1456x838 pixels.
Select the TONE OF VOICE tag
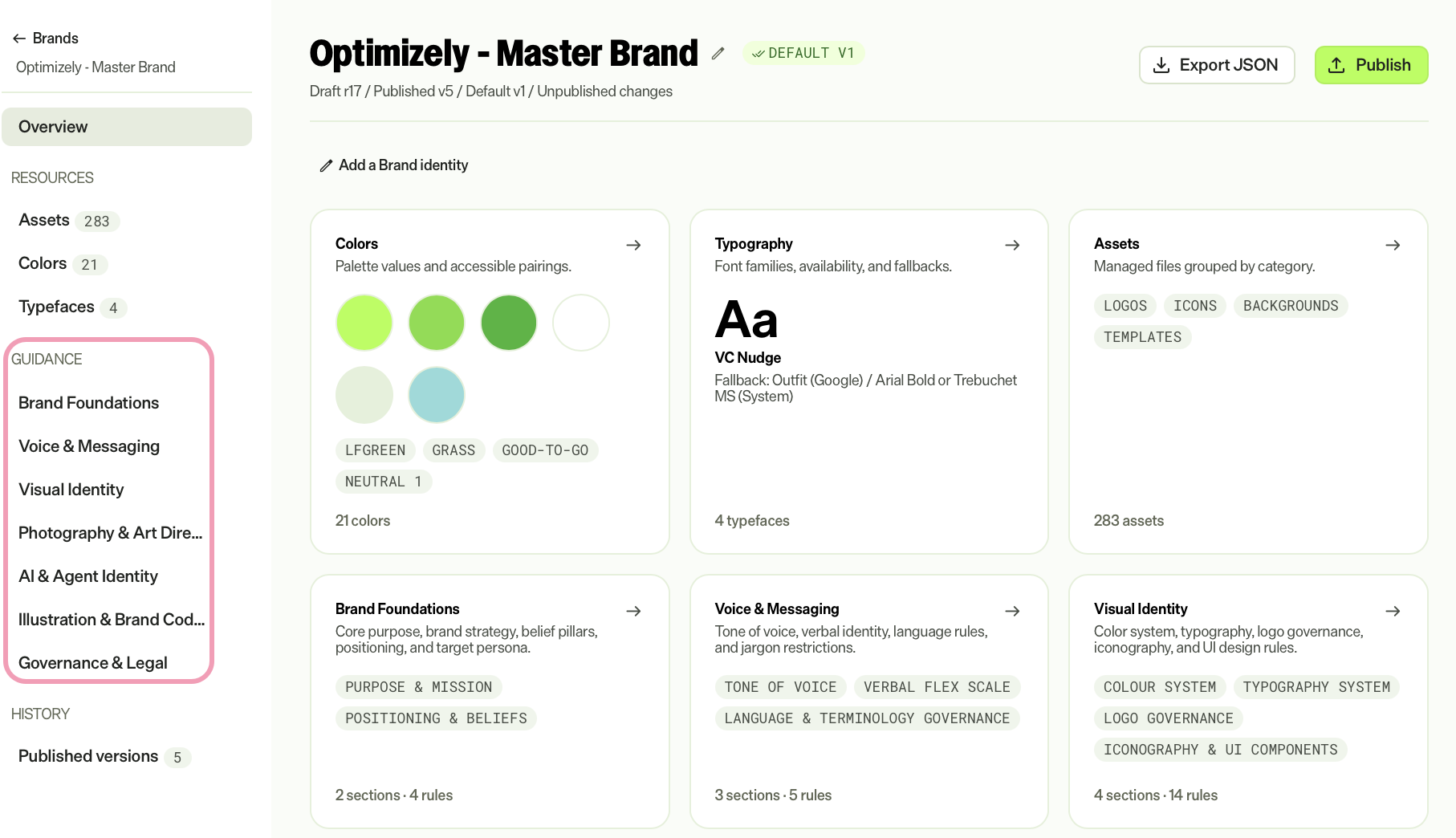pyautogui.click(x=780, y=687)
